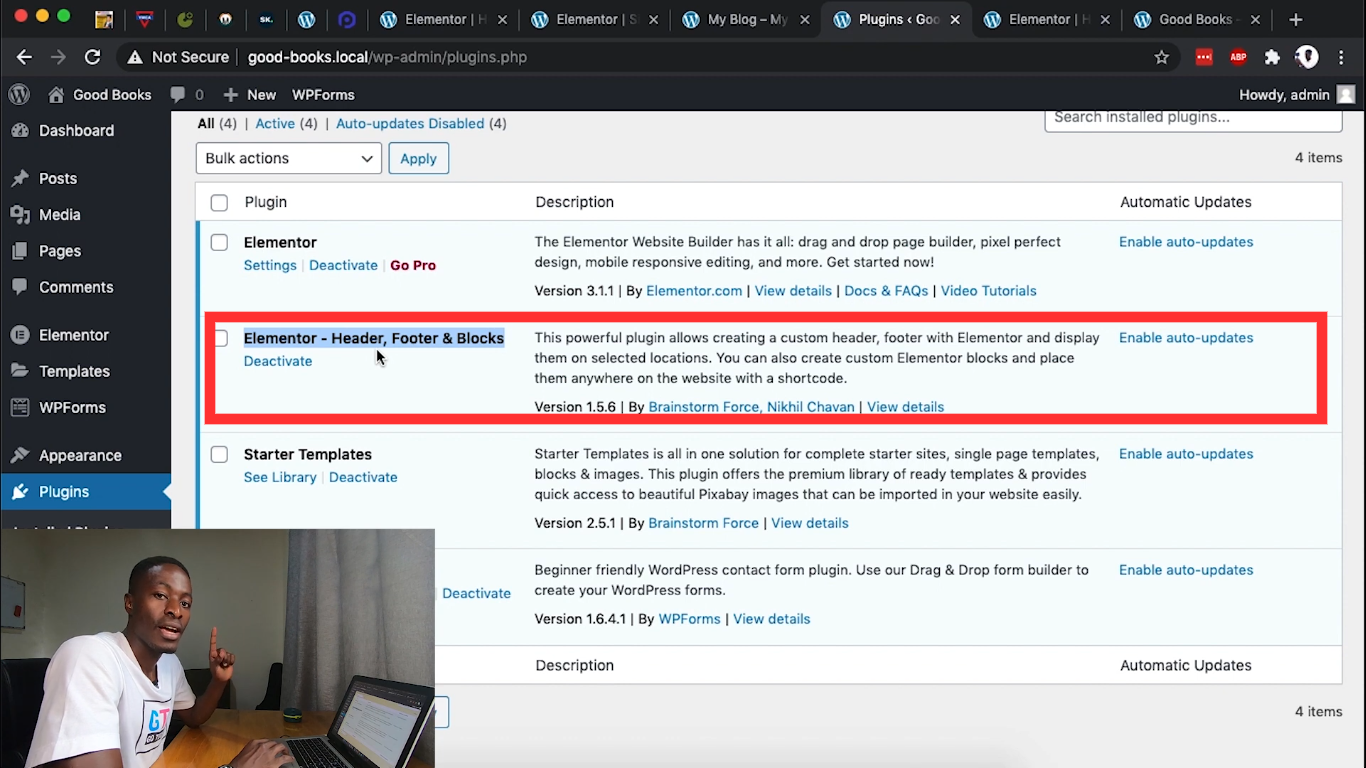Go back to the previous page
The width and height of the screenshot is (1366, 768).
point(24,57)
